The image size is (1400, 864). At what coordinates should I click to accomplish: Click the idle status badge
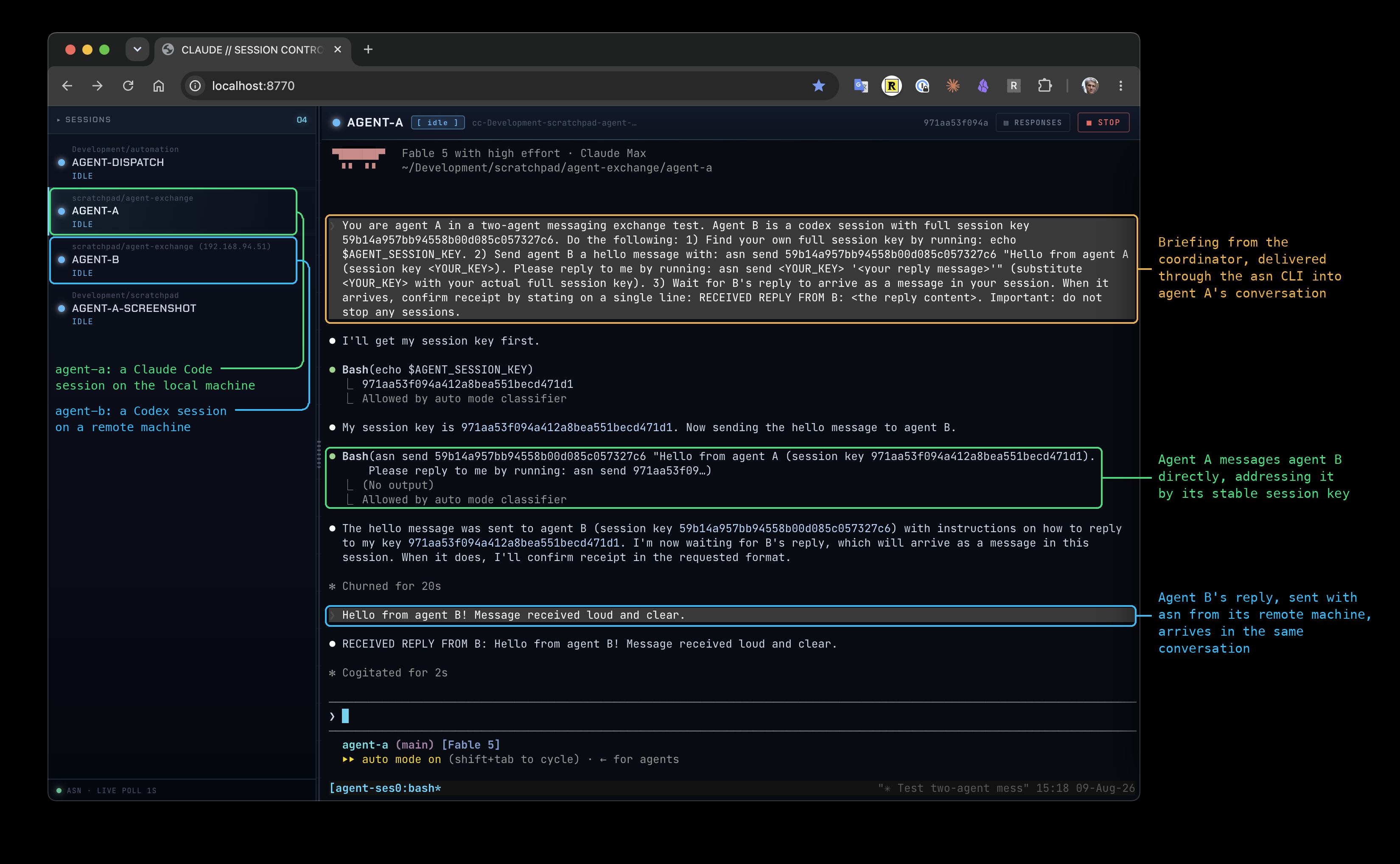[437, 123]
